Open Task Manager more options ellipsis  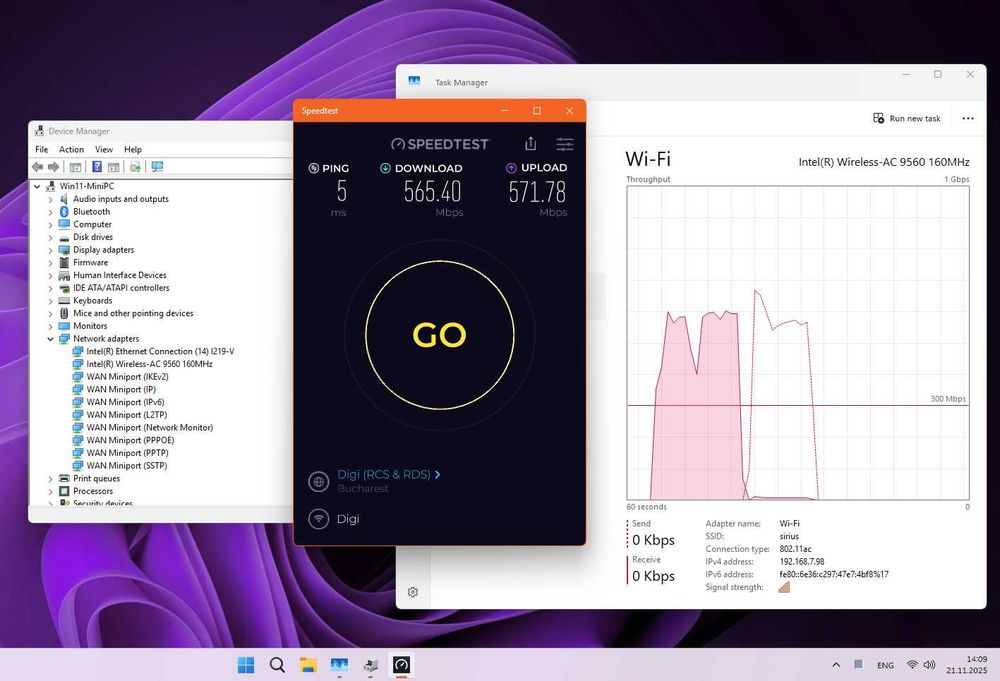click(968, 119)
